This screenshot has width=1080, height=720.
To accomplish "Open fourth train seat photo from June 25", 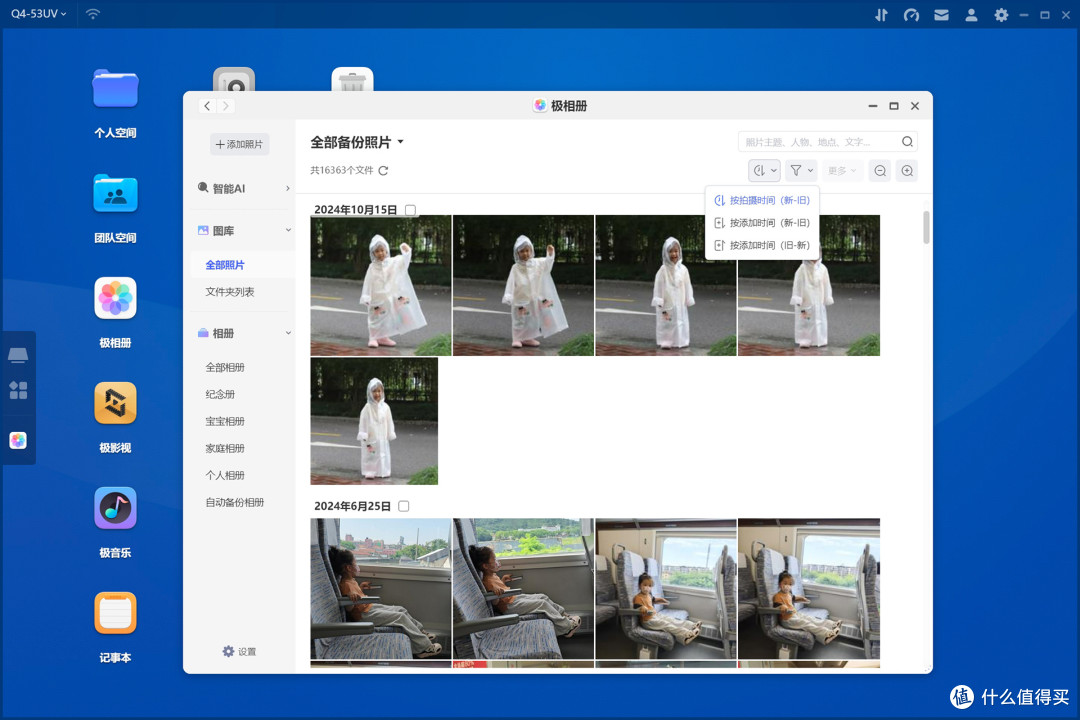I will click(809, 588).
